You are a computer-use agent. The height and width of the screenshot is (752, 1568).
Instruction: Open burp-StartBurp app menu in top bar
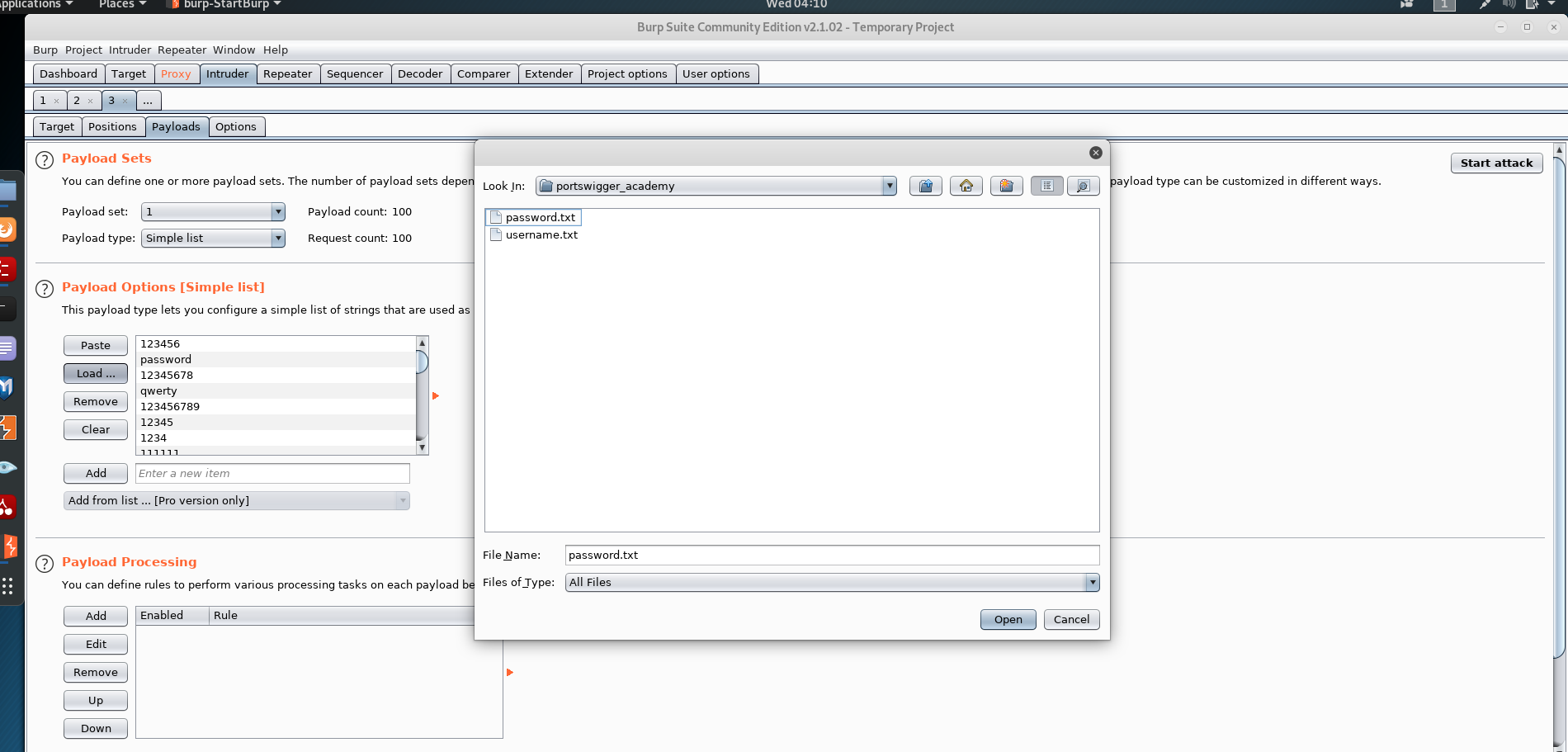tap(225, 4)
